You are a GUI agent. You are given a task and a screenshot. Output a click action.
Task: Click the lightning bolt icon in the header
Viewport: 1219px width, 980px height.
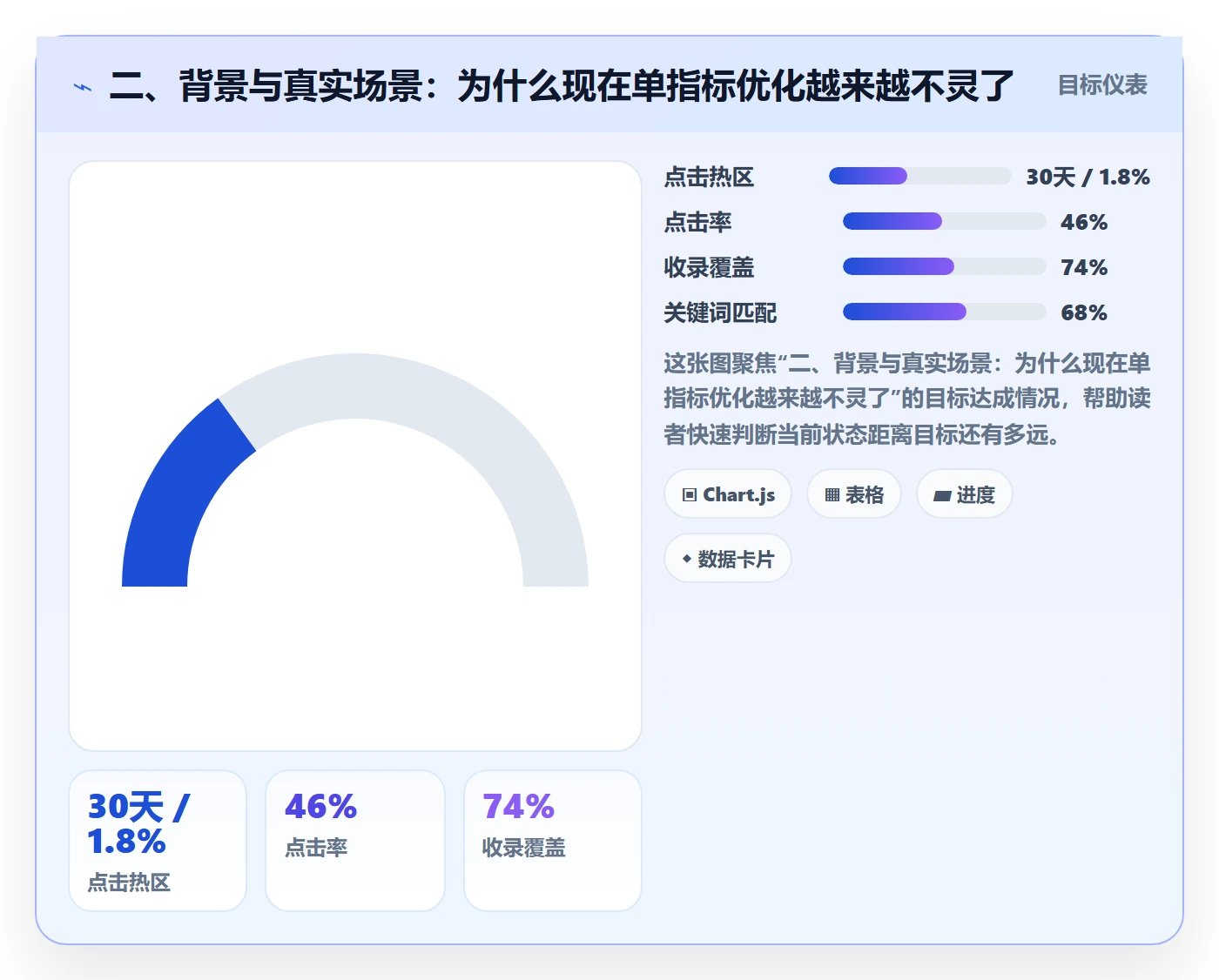pos(83,86)
